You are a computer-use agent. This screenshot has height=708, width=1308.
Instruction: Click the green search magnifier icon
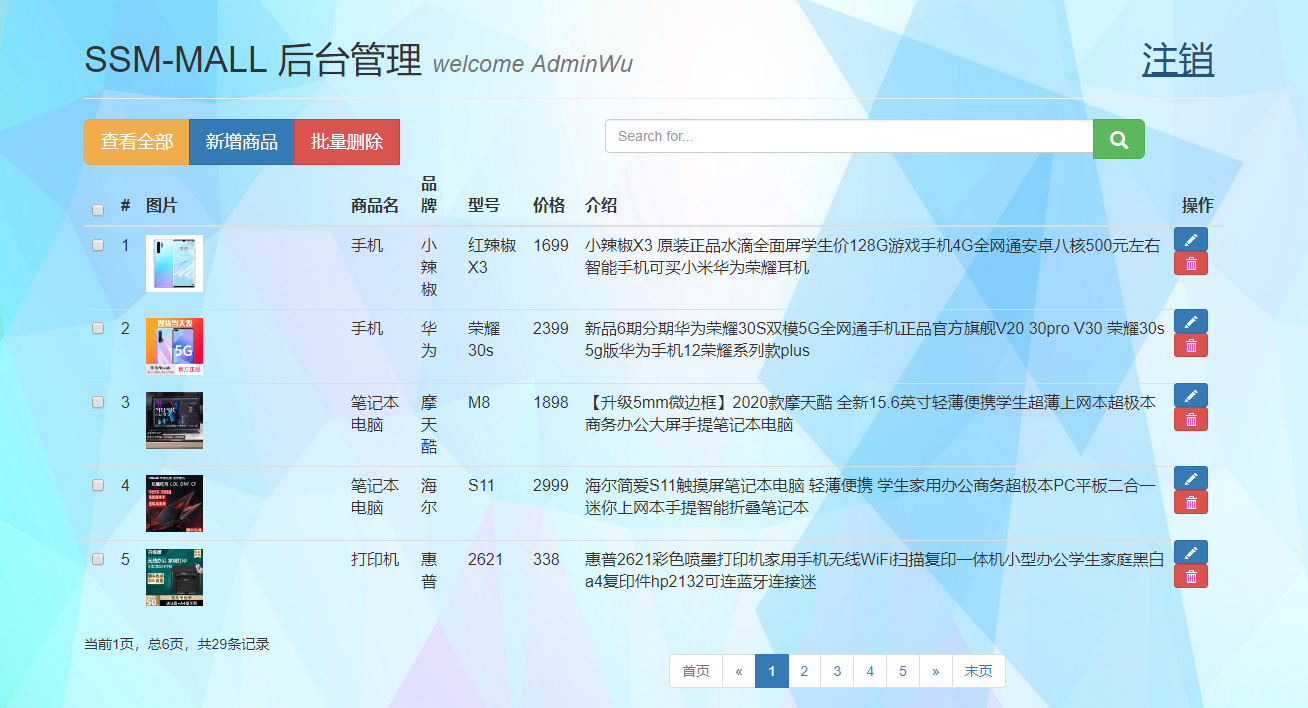(1118, 139)
